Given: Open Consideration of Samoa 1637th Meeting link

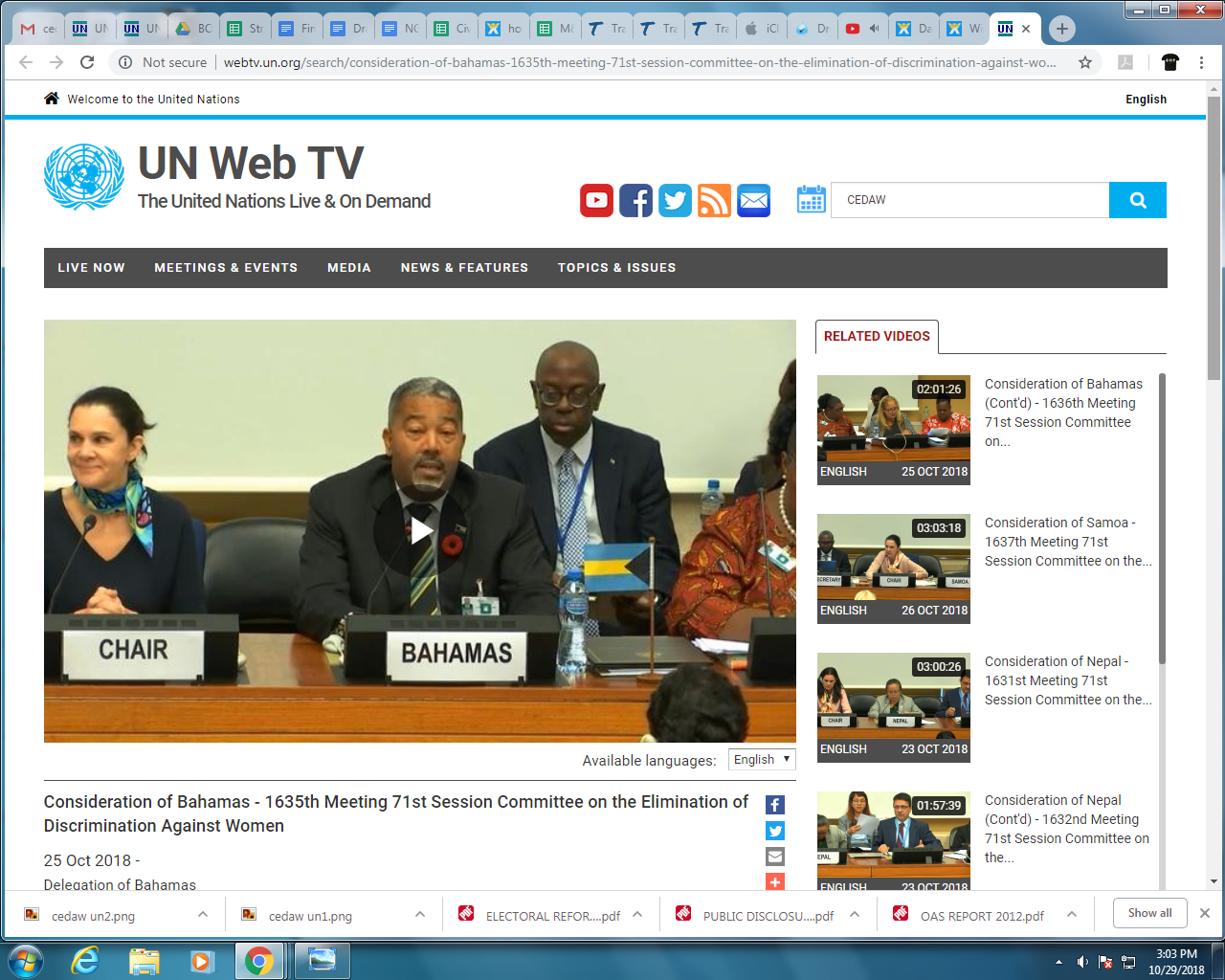Looking at the screenshot, I should pos(1068,542).
